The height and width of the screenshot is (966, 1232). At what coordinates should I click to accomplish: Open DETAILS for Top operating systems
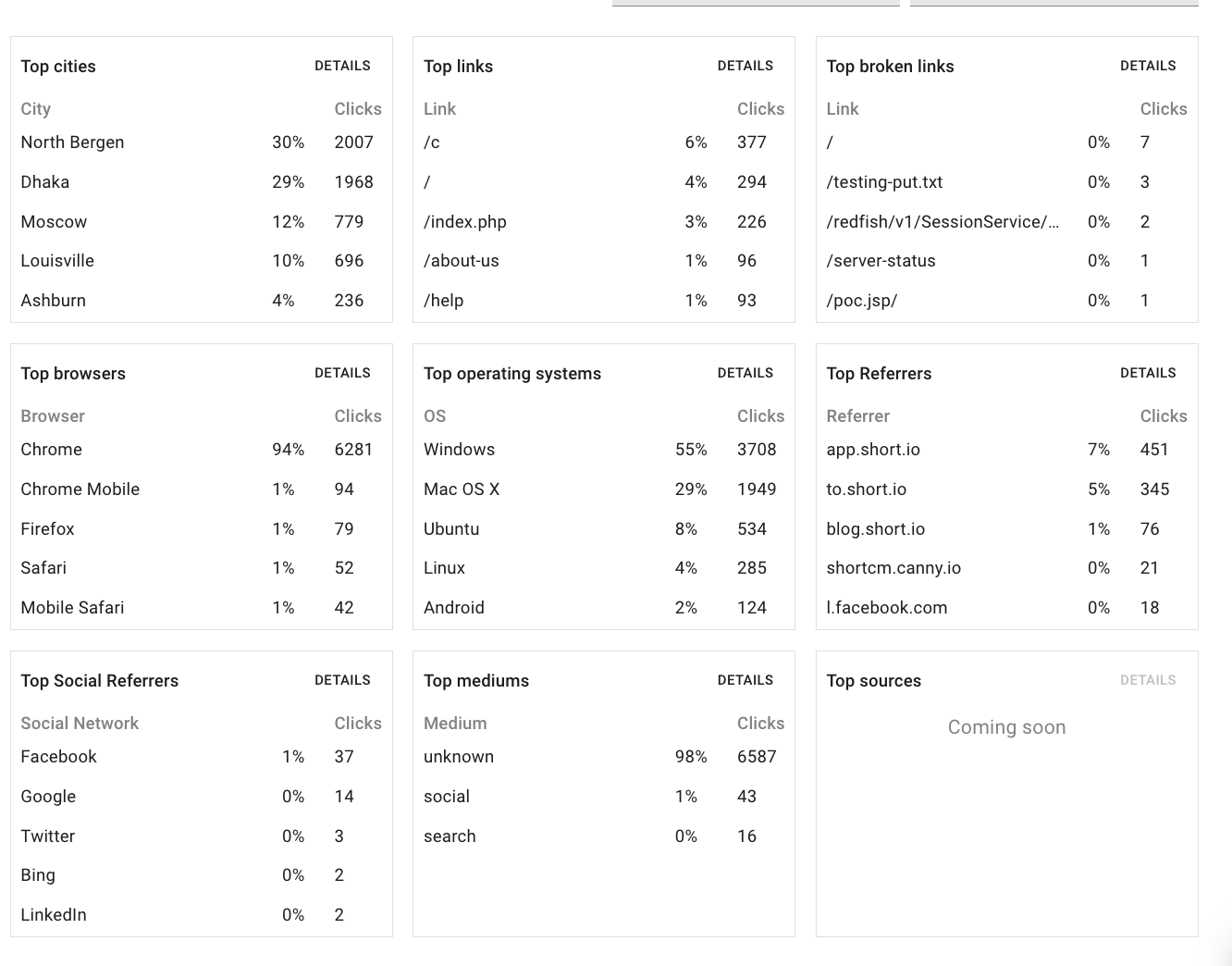pos(745,373)
